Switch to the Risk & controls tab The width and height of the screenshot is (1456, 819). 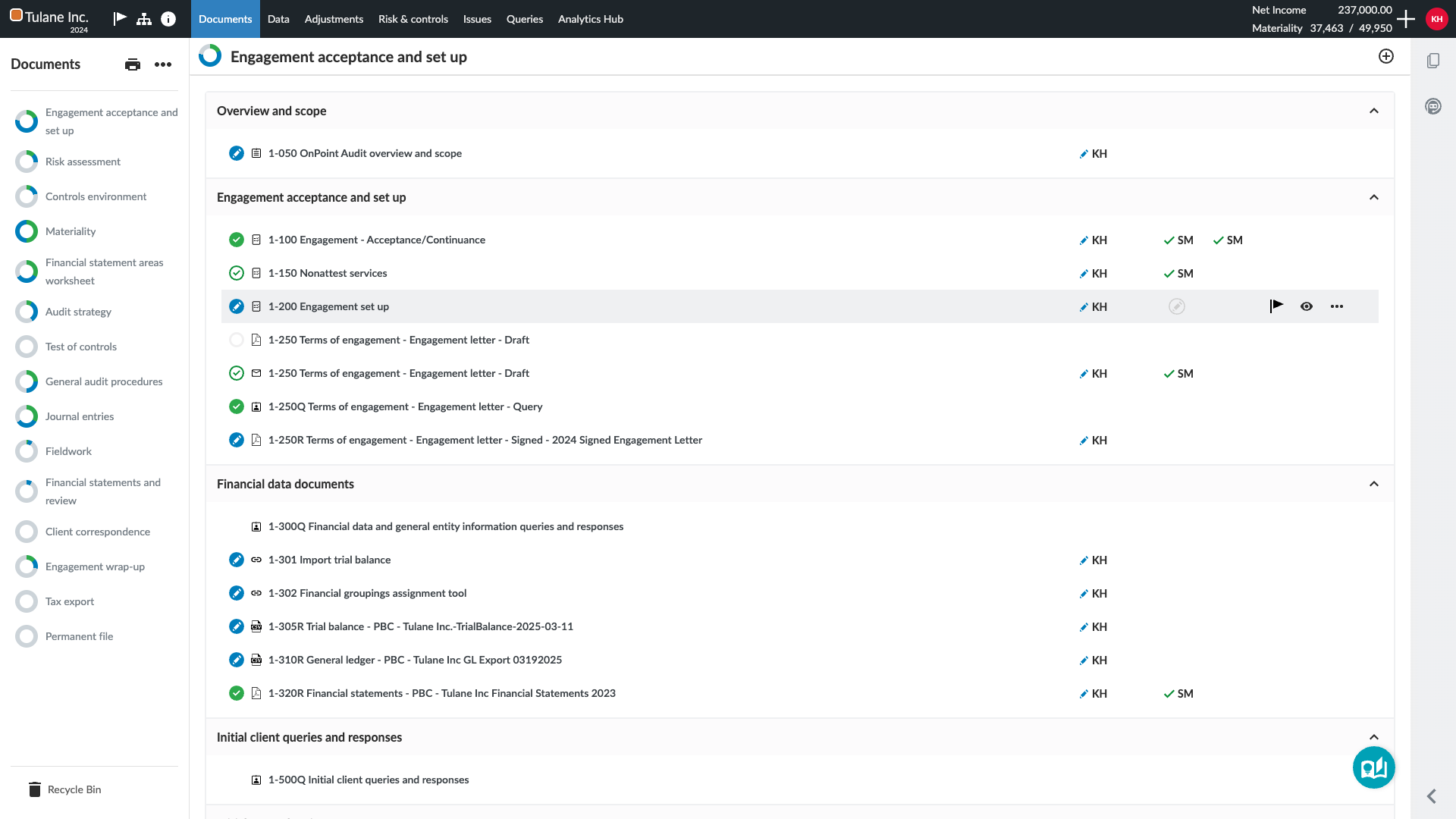[413, 19]
